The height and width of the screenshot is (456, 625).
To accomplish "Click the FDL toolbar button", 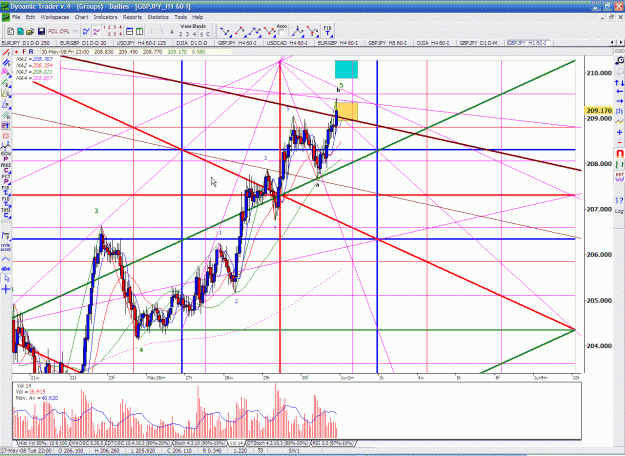I will pyautogui.click(x=53, y=31).
